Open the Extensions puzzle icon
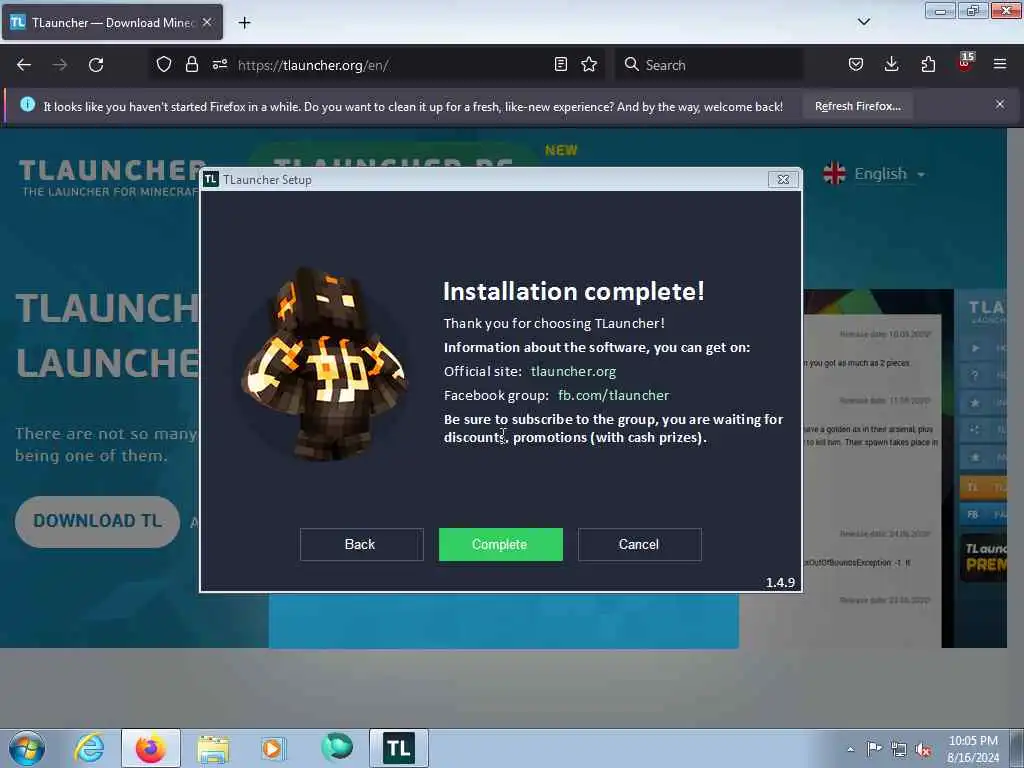This screenshot has height=768, width=1024. tap(928, 64)
